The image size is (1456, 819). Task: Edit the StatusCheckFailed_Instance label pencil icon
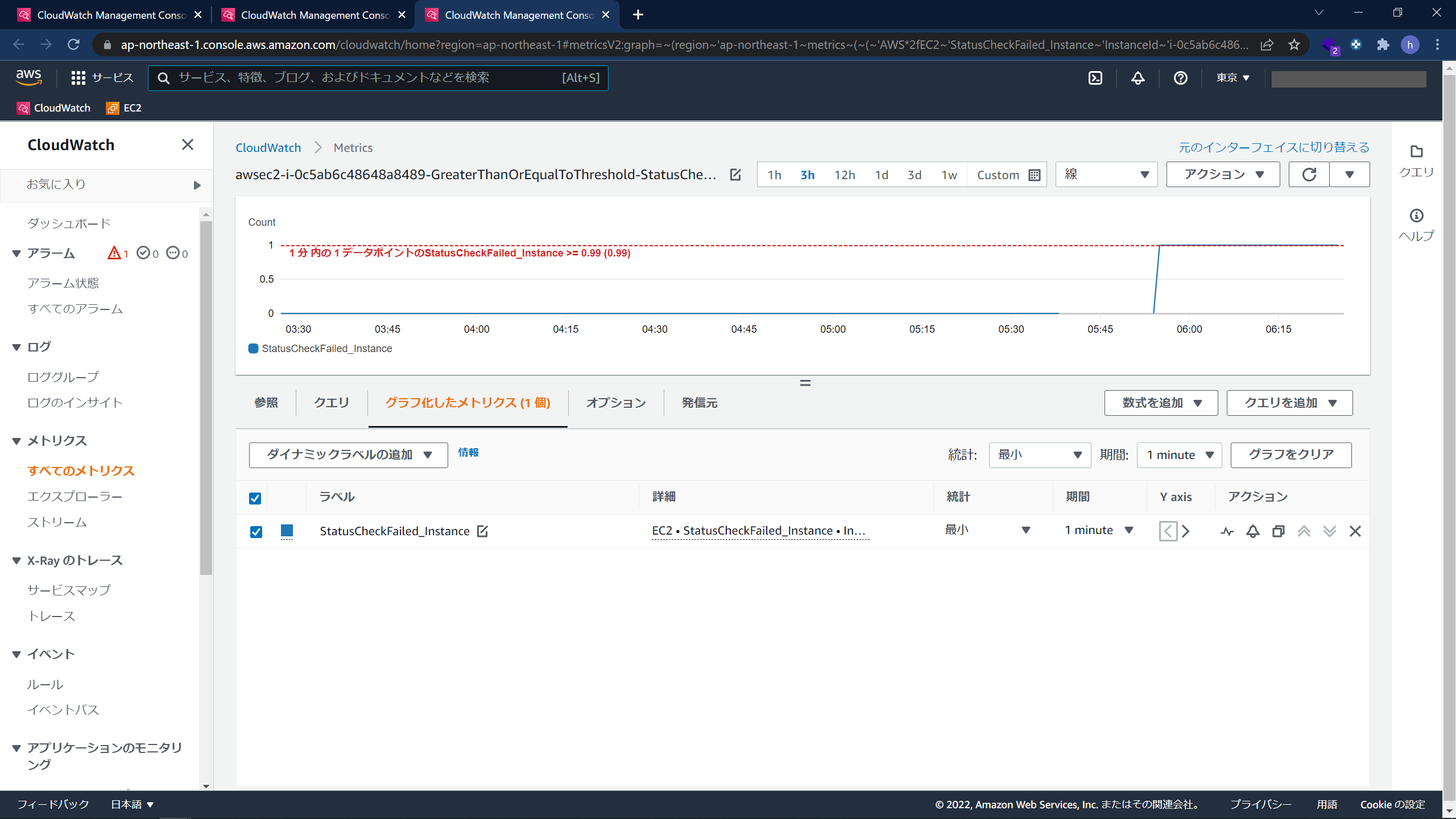(482, 531)
